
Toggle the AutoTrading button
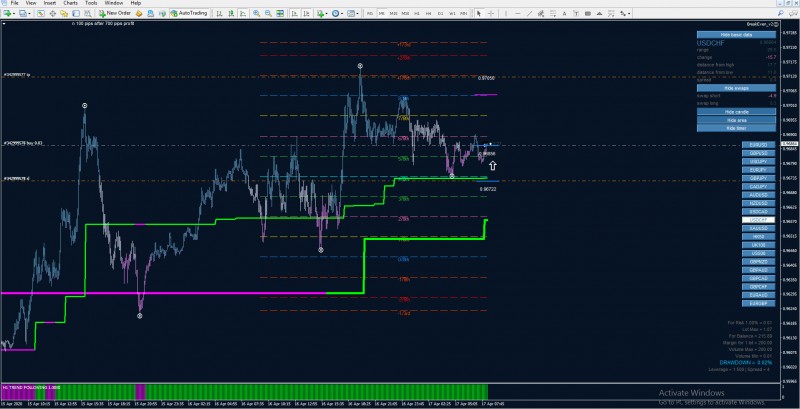click(189, 13)
